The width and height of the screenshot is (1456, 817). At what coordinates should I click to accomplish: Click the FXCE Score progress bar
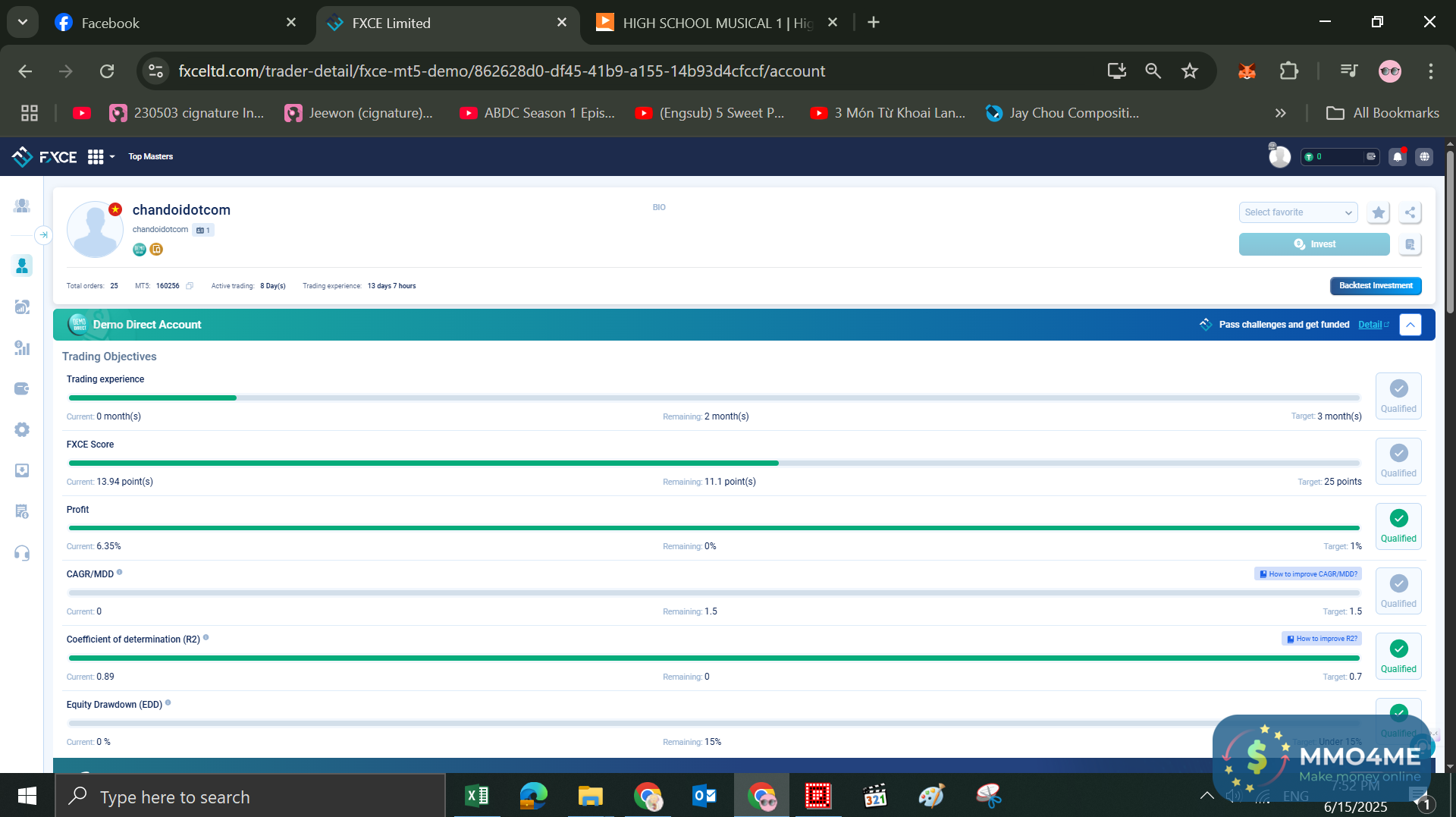(714, 463)
